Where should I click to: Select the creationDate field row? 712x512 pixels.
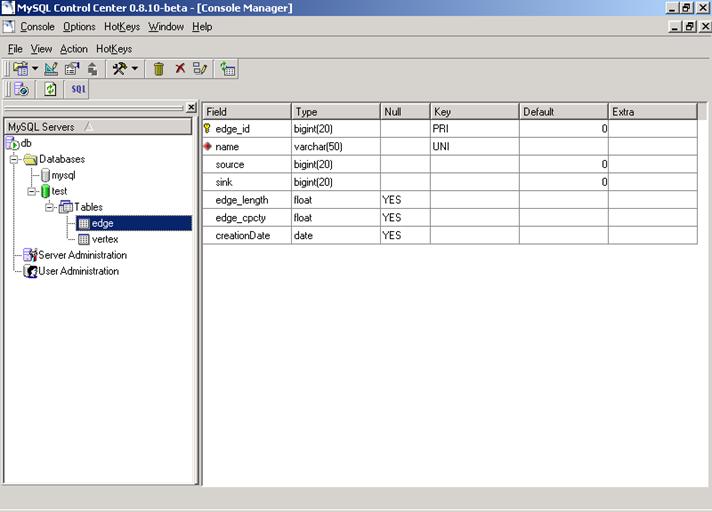pyautogui.click(x=450, y=235)
